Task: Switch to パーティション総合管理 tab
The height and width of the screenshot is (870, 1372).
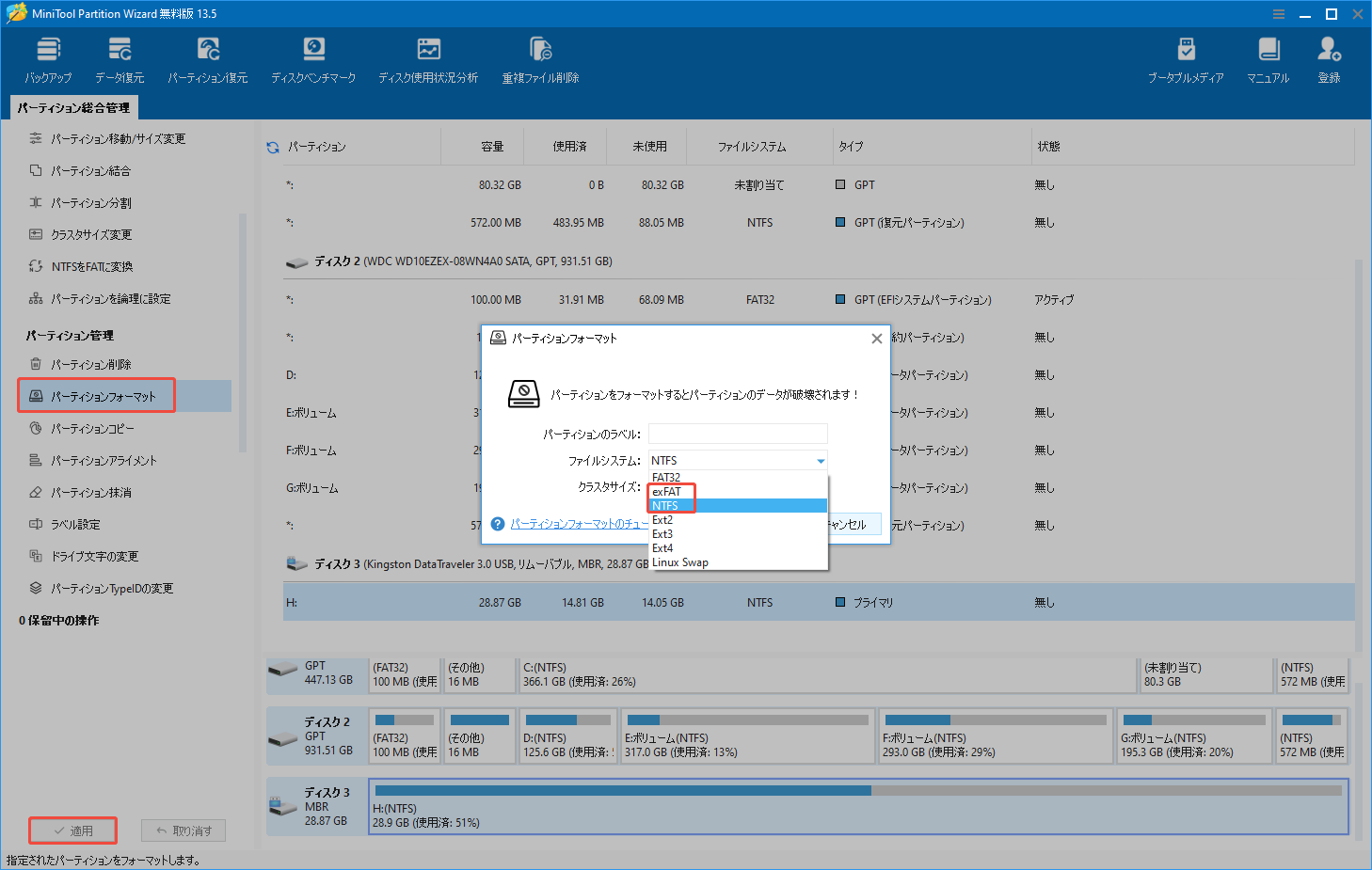Action: (x=74, y=108)
